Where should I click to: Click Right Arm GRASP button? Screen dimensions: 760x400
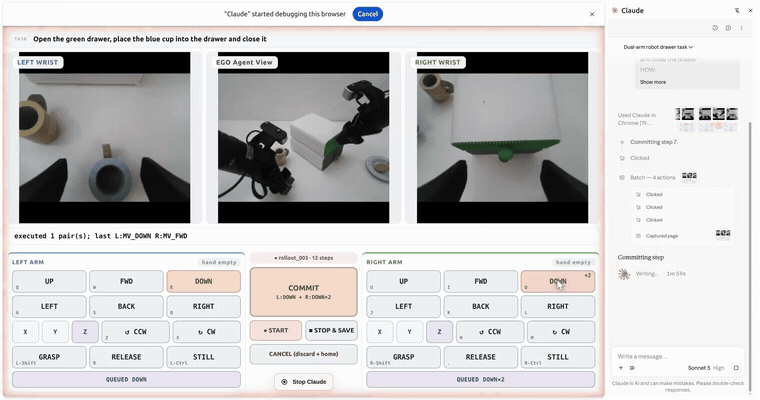tap(403, 357)
